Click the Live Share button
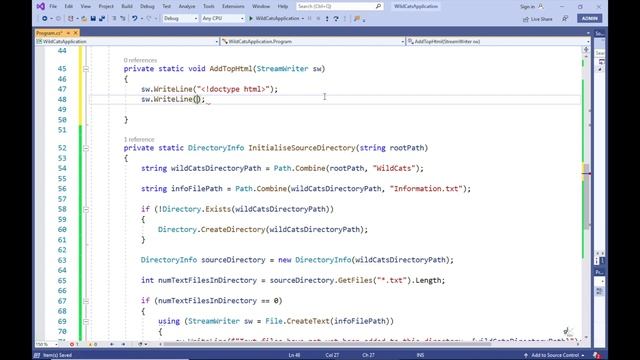 (x=538, y=19)
